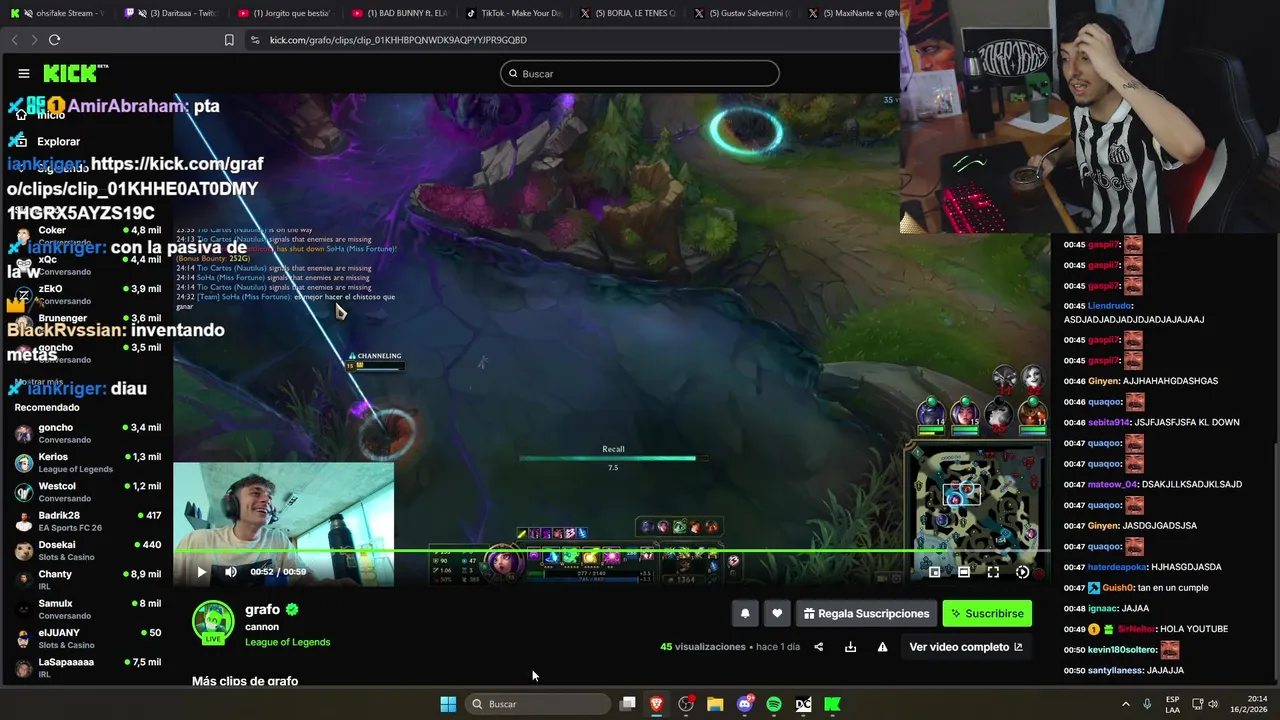1280x720 pixels.
Task: Switch to MaxiNante tab
Action: [x=850, y=13]
